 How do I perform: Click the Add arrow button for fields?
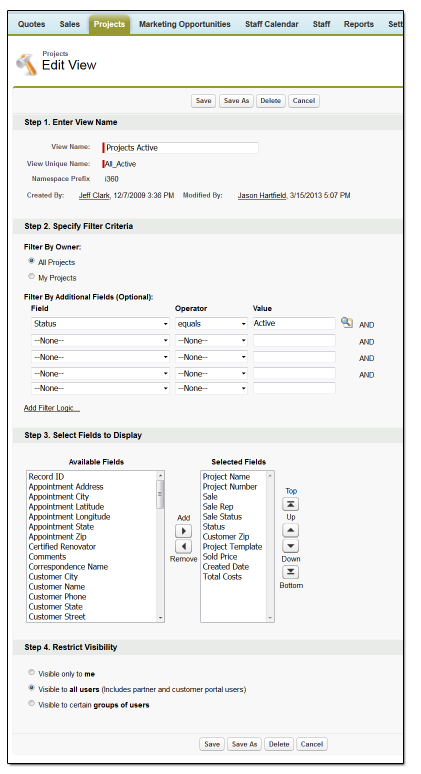184,531
